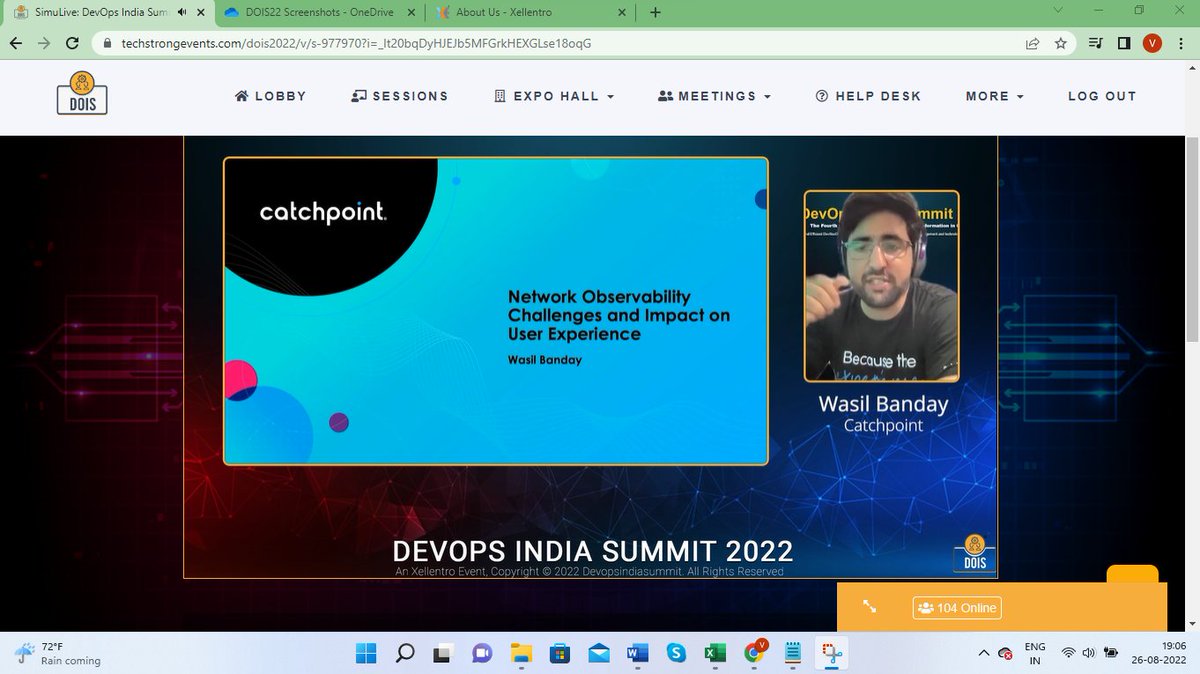Open the clock and date 26-08-2022
The height and width of the screenshot is (674, 1200).
[x=1160, y=653]
